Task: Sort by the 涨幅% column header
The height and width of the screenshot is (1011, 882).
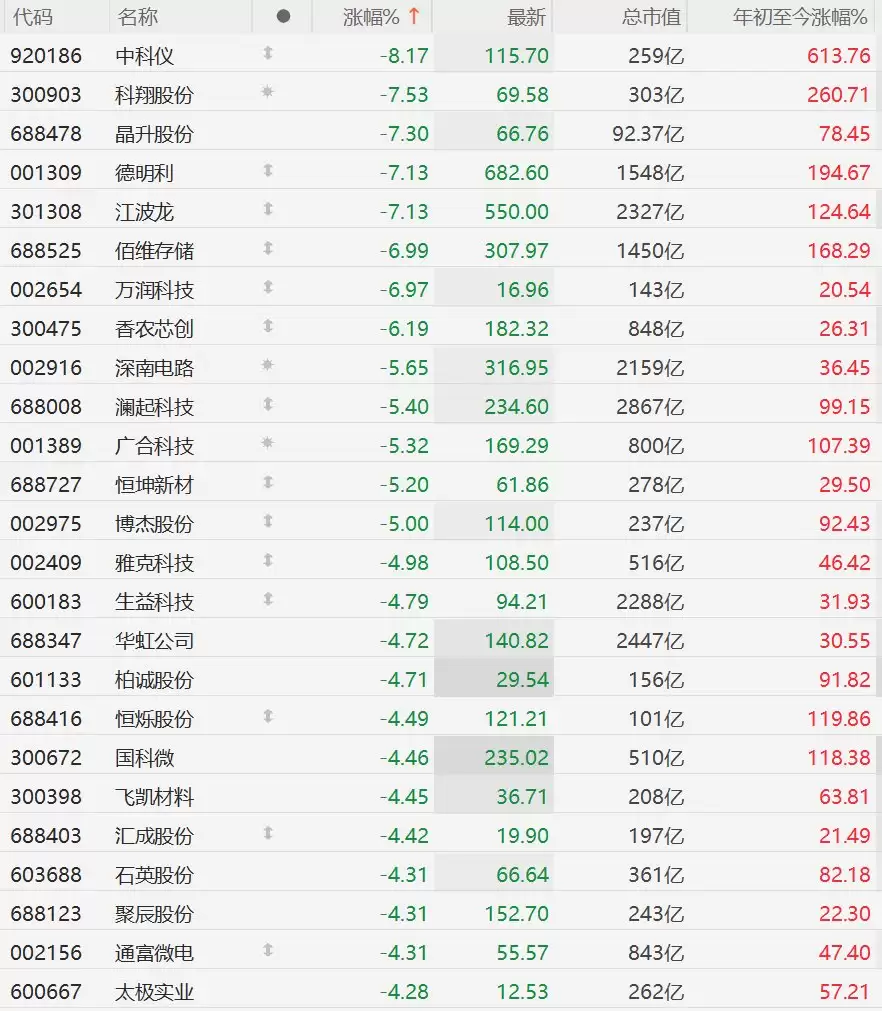Action: (371, 17)
